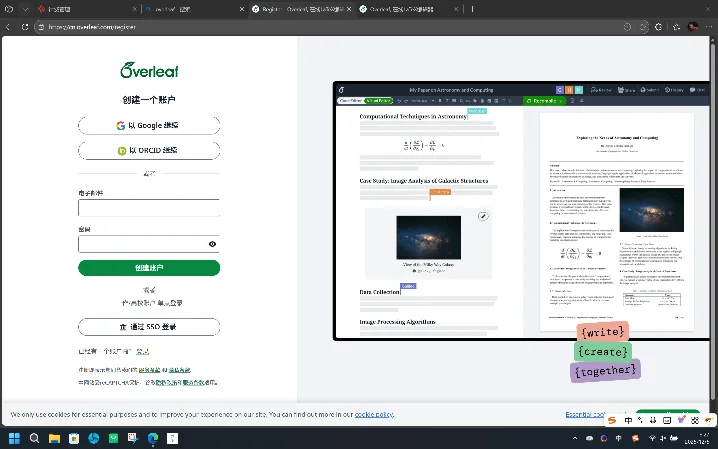Click edit pencil icon on figure
This screenshot has height=449, width=718.
click(x=483, y=216)
